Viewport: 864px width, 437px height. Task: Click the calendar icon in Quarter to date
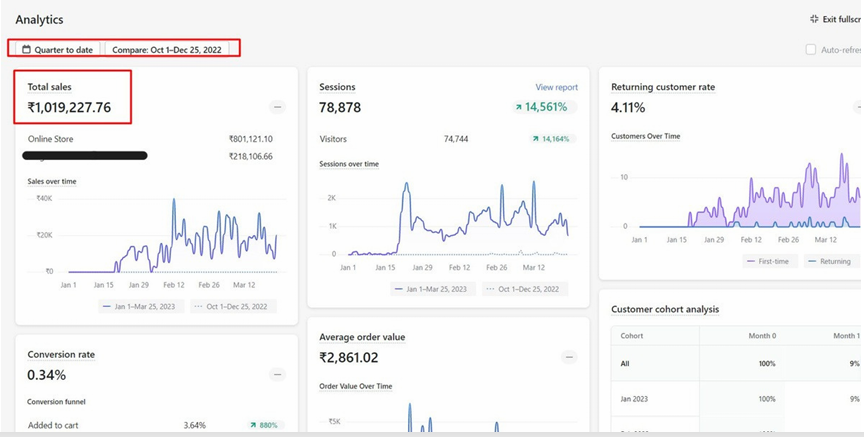26,48
